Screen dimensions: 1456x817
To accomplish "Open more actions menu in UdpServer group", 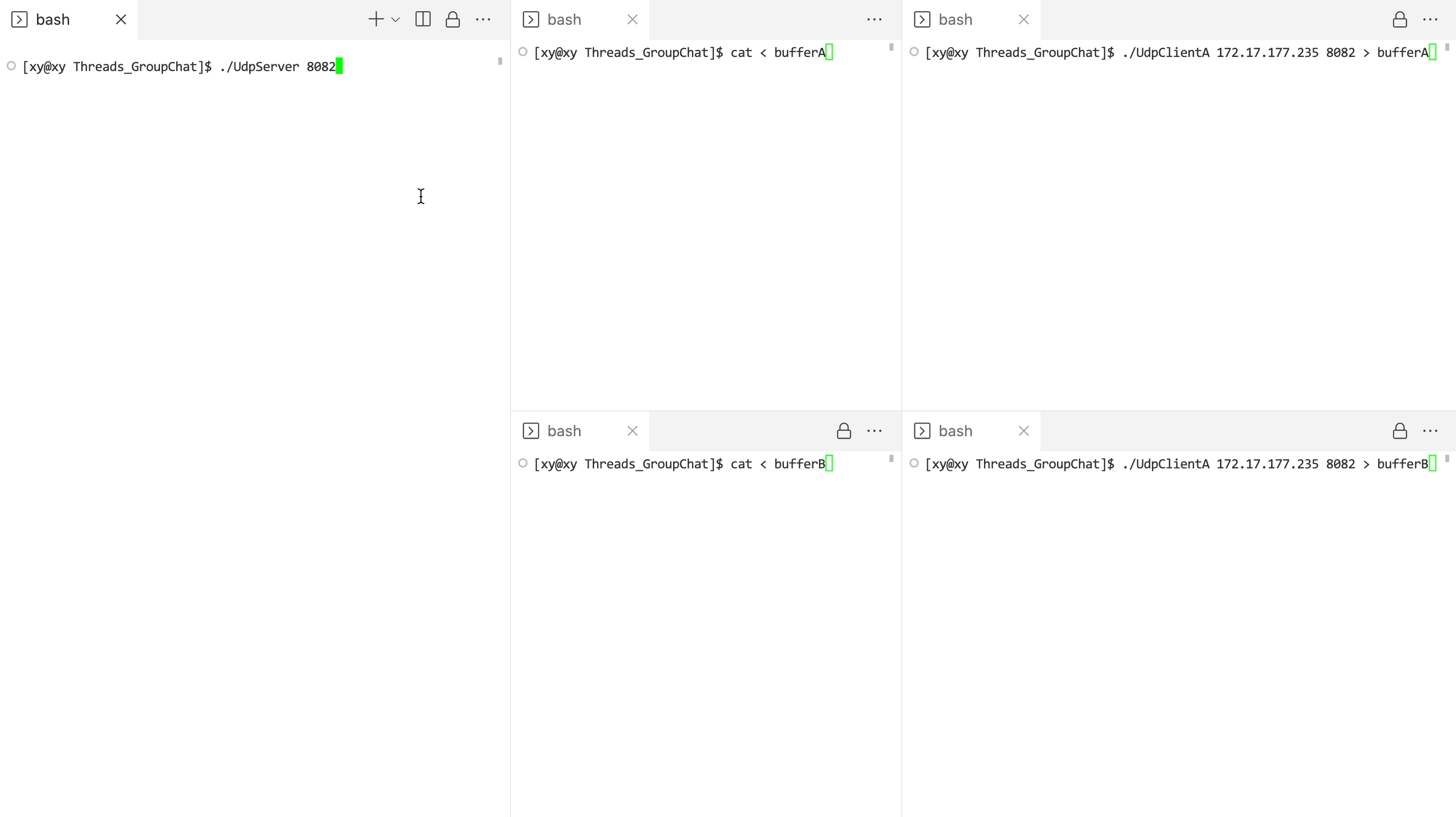I will click(x=483, y=20).
